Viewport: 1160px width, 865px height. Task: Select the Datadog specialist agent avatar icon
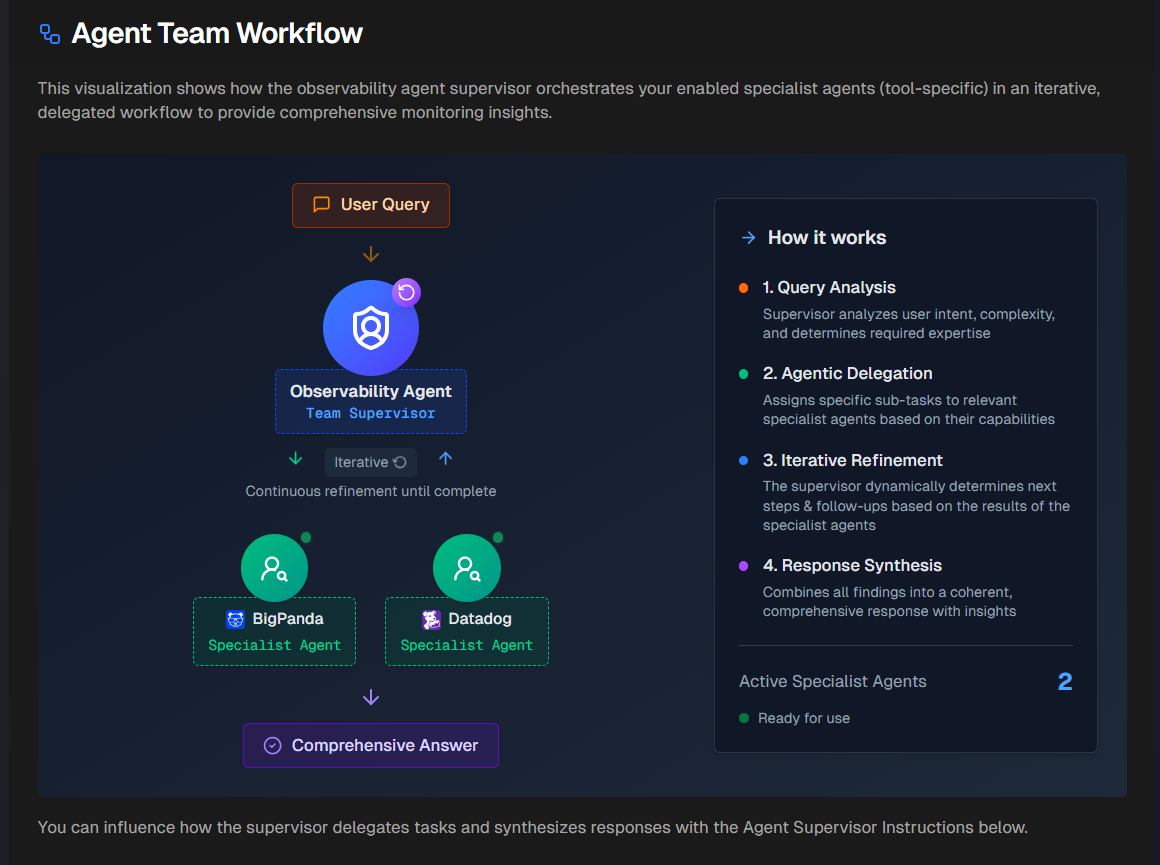(467, 567)
